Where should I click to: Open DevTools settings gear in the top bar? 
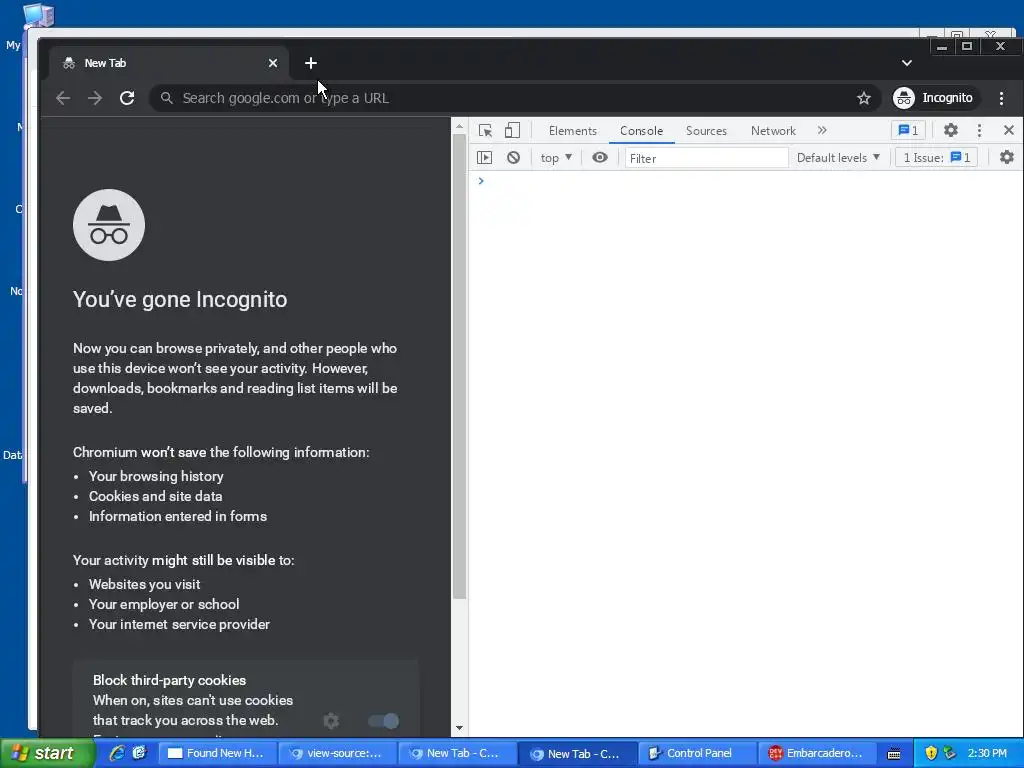coord(951,131)
